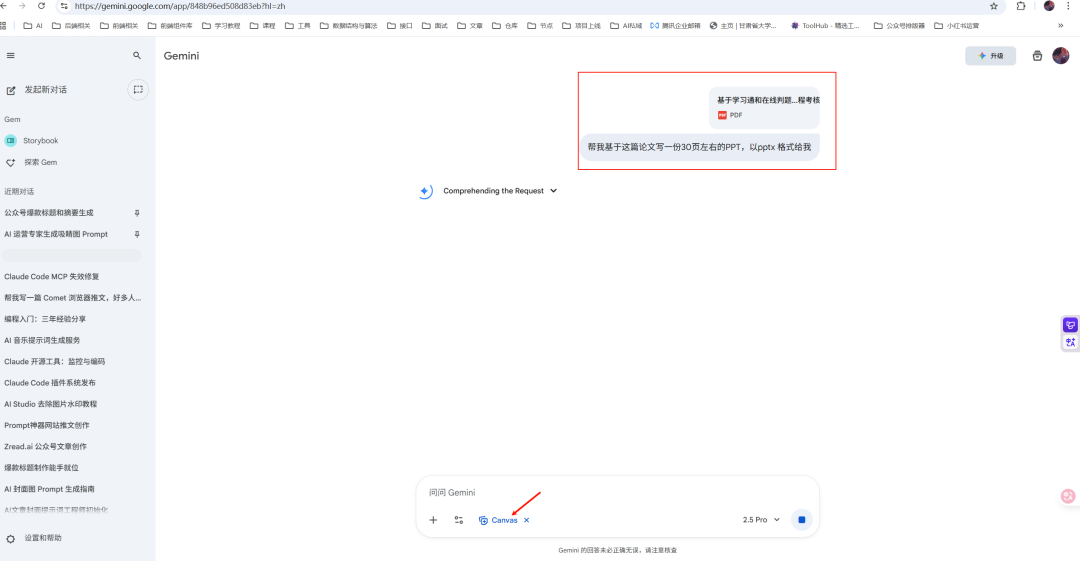Open conversation Claude Code MCP 失效修复
The height and width of the screenshot is (561, 1080).
52,276
